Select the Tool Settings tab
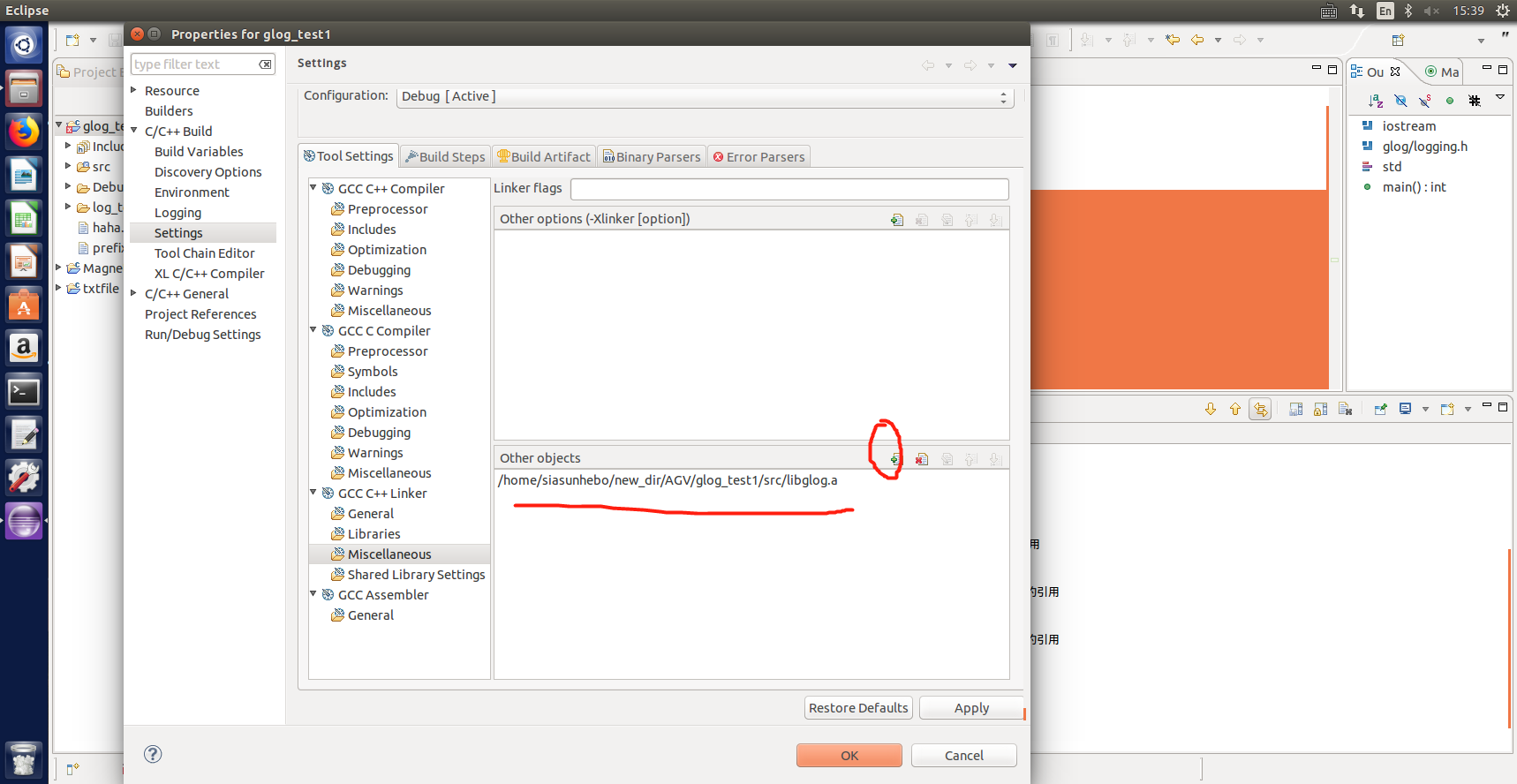The image size is (1517, 784). tap(349, 155)
